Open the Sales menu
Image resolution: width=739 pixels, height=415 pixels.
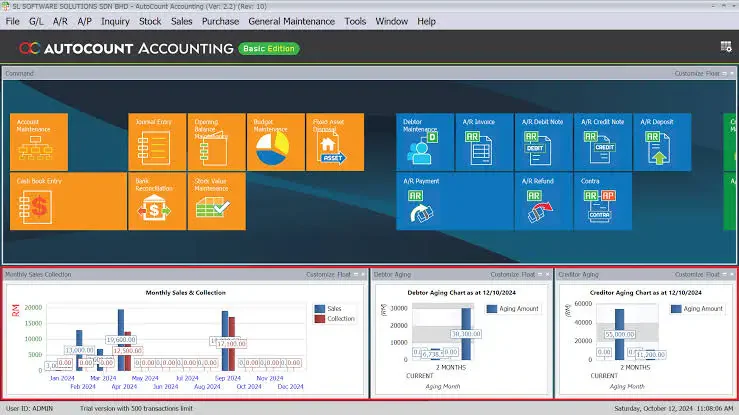181,21
